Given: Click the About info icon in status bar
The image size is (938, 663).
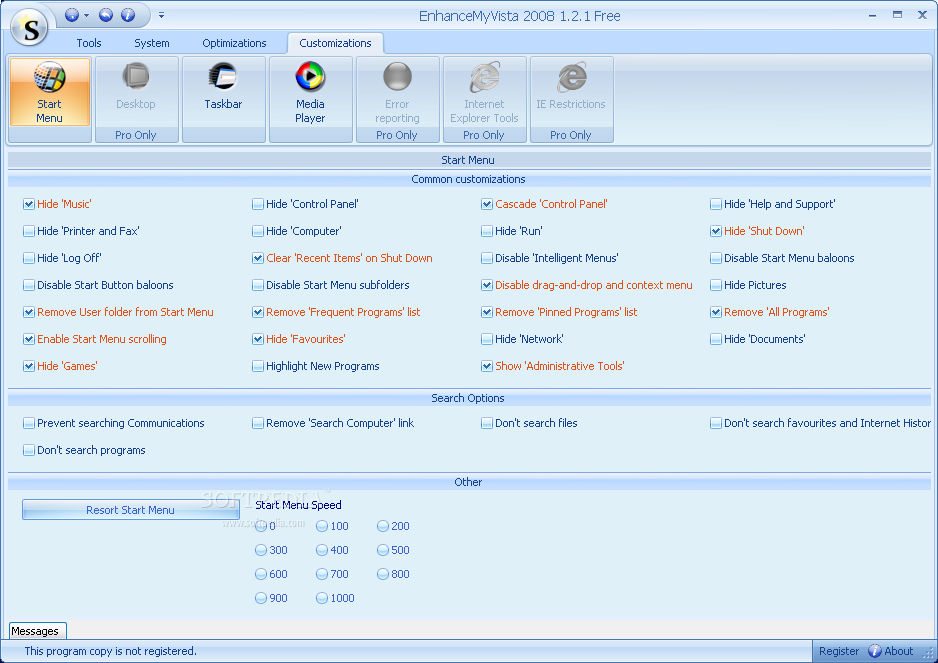Looking at the screenshot, I should pos(875,651).
